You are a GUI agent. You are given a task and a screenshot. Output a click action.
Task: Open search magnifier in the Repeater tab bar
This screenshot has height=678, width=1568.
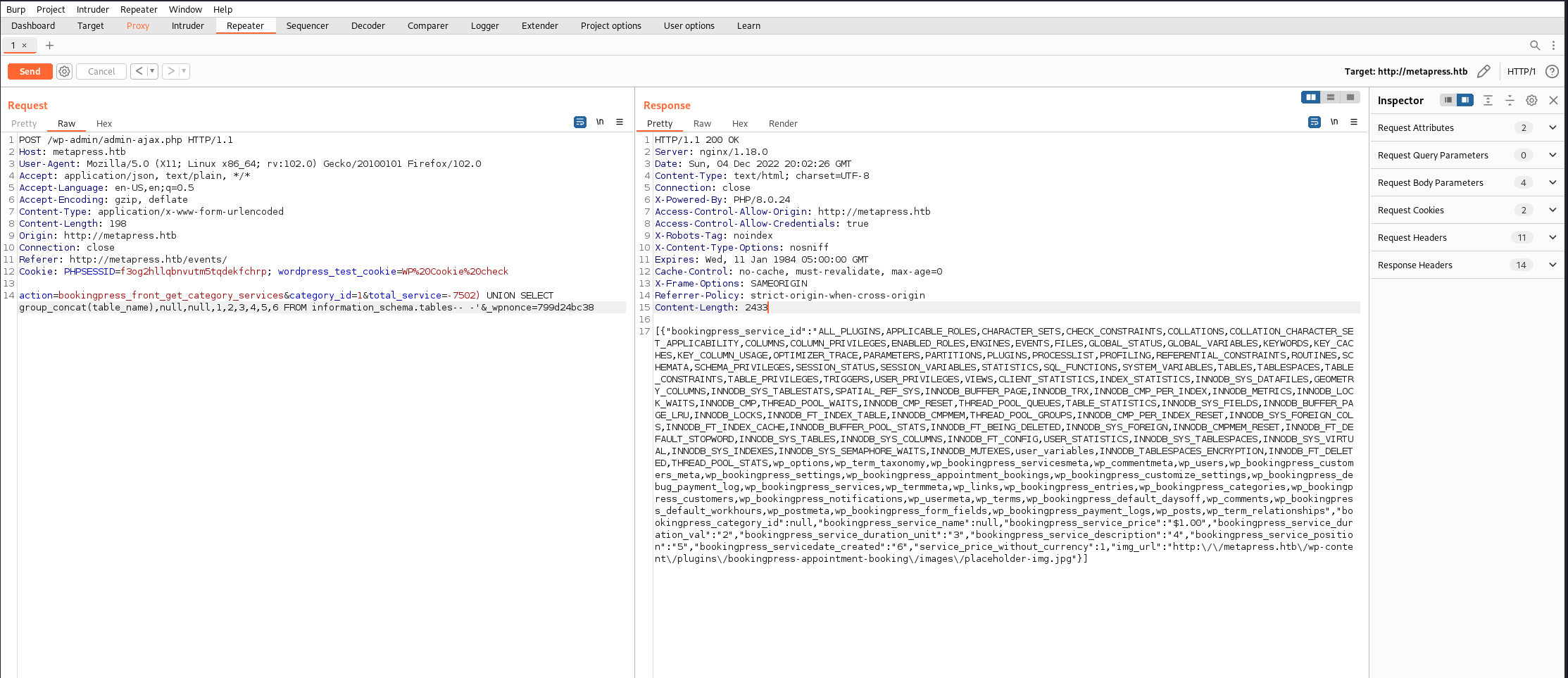(1535, 45)
